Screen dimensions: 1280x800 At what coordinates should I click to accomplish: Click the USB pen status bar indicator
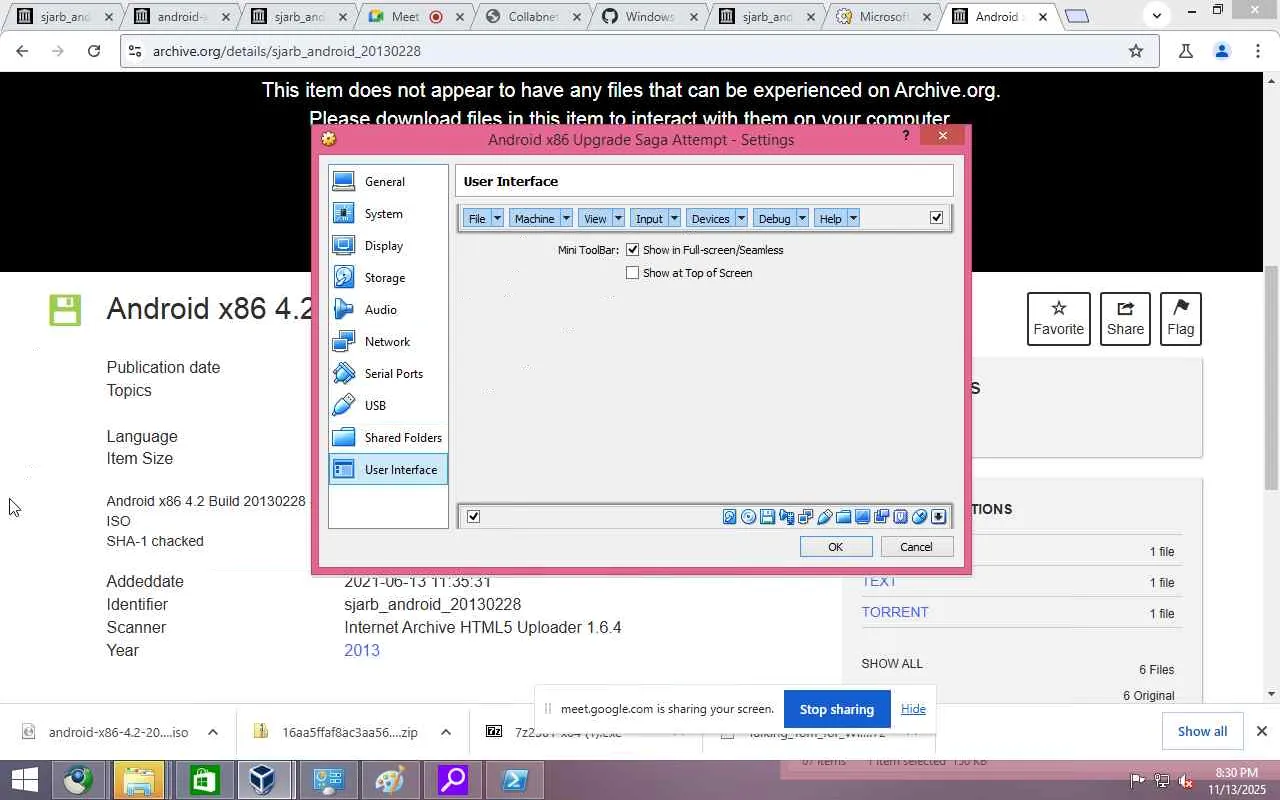(x=824, y=517)
